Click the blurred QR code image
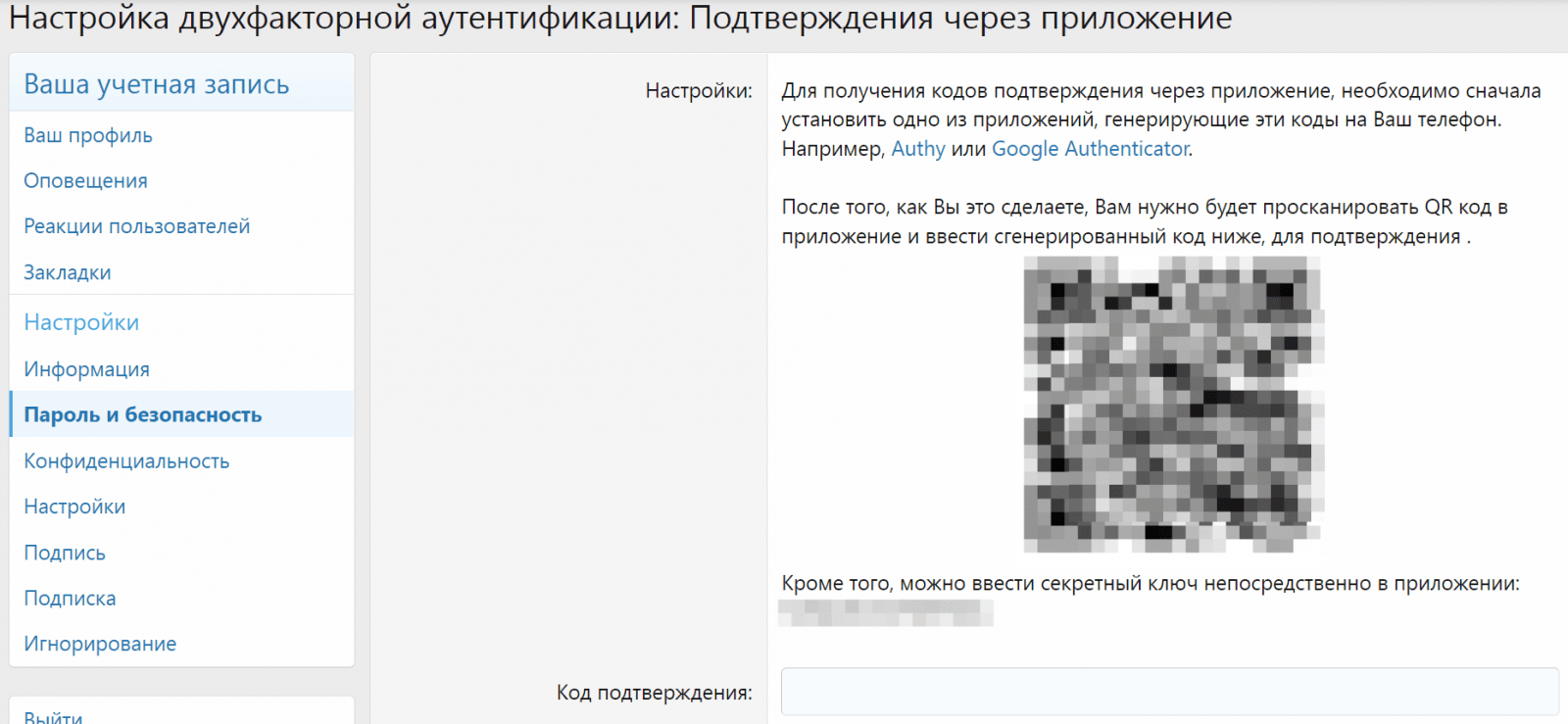Viewport: 1568px width, 724px height. pos(1172,404)
